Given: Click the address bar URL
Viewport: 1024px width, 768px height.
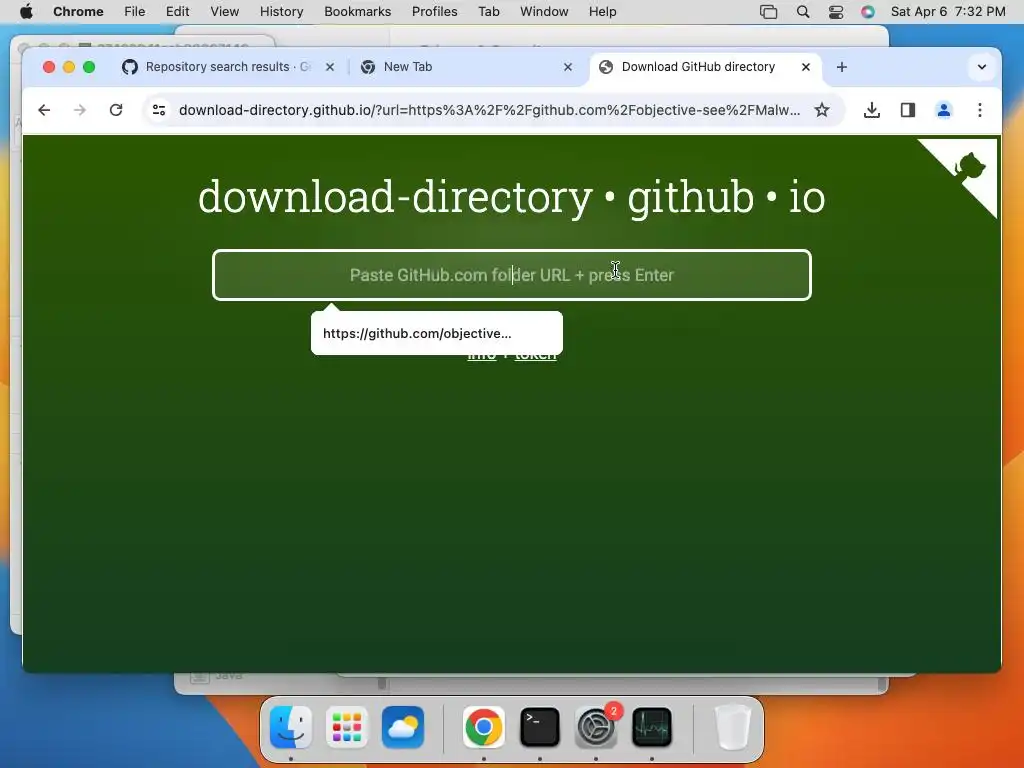Looking at the screenshot, I should click(489, 110).
